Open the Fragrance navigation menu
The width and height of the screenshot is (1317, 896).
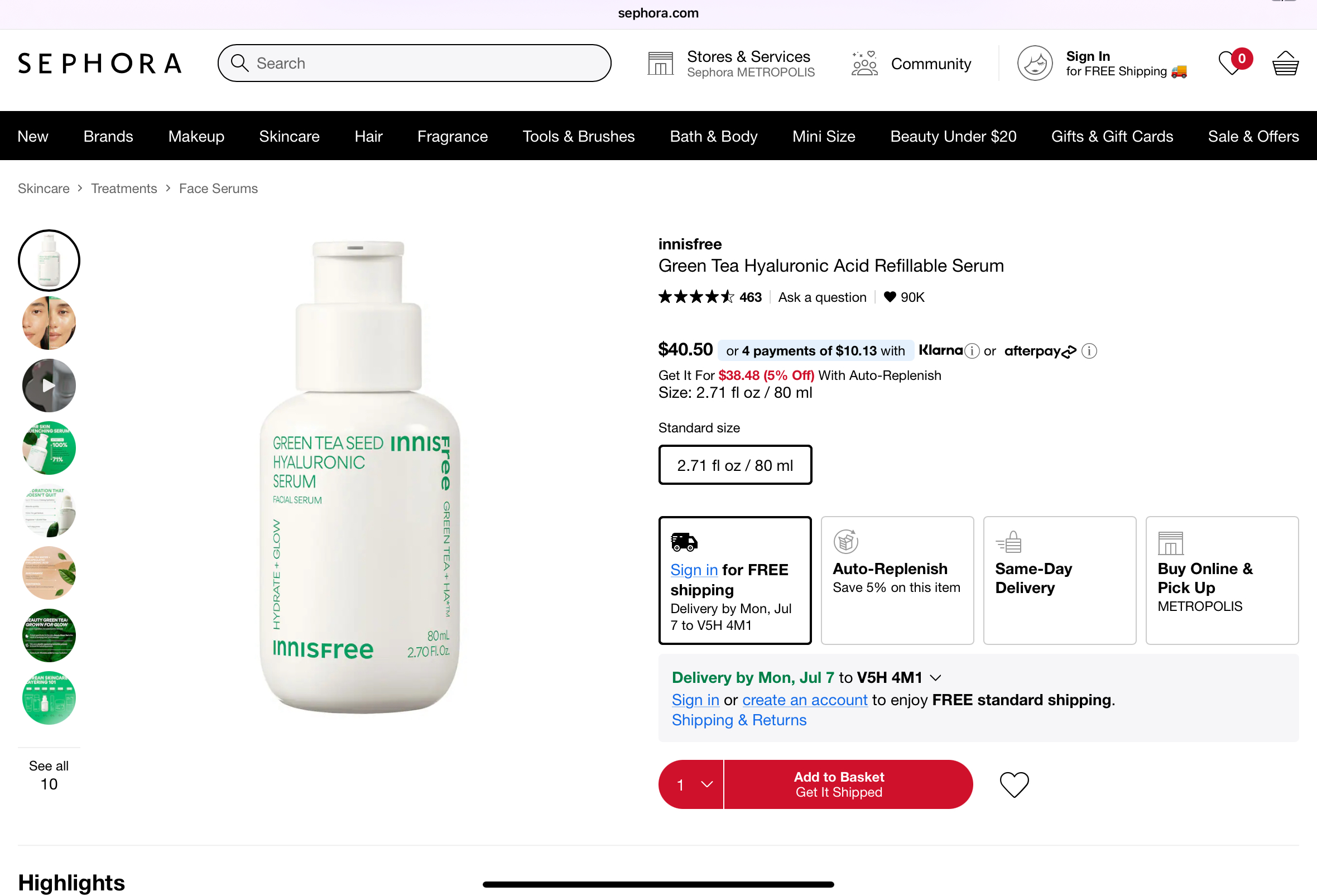click(x=452, y=137)
